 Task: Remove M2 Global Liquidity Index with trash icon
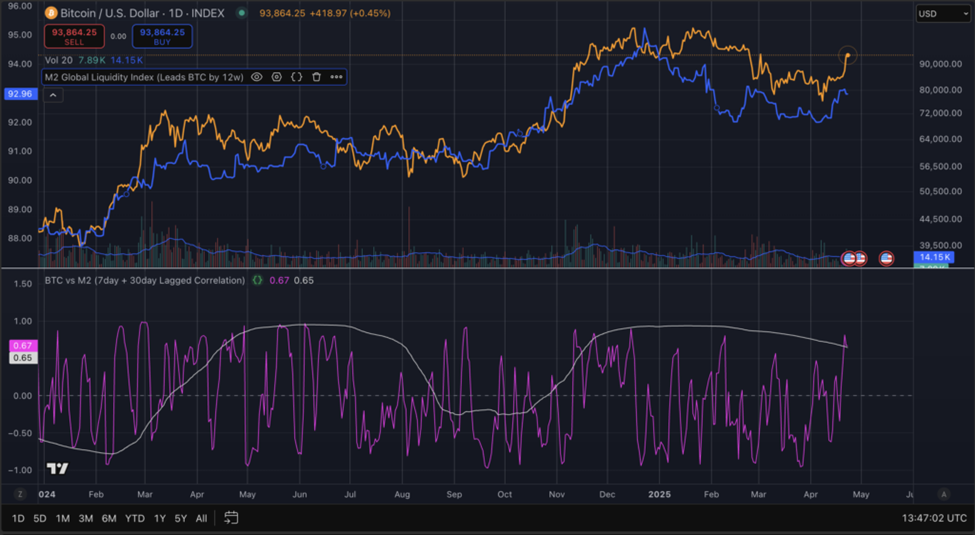(x=317, y=77)
